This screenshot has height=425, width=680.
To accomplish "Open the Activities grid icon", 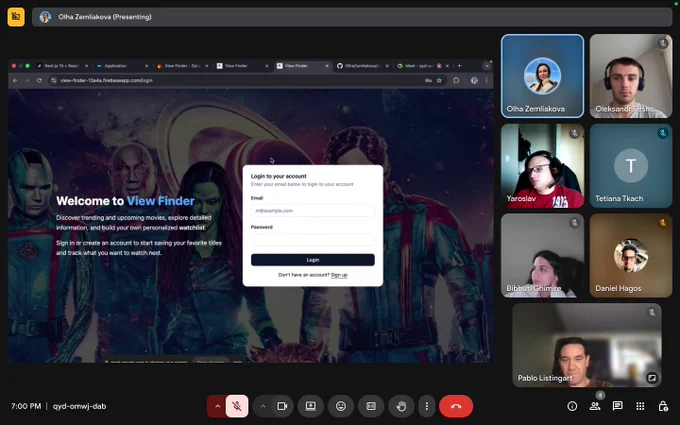I will pyautogui.click(x=640, y=406).
